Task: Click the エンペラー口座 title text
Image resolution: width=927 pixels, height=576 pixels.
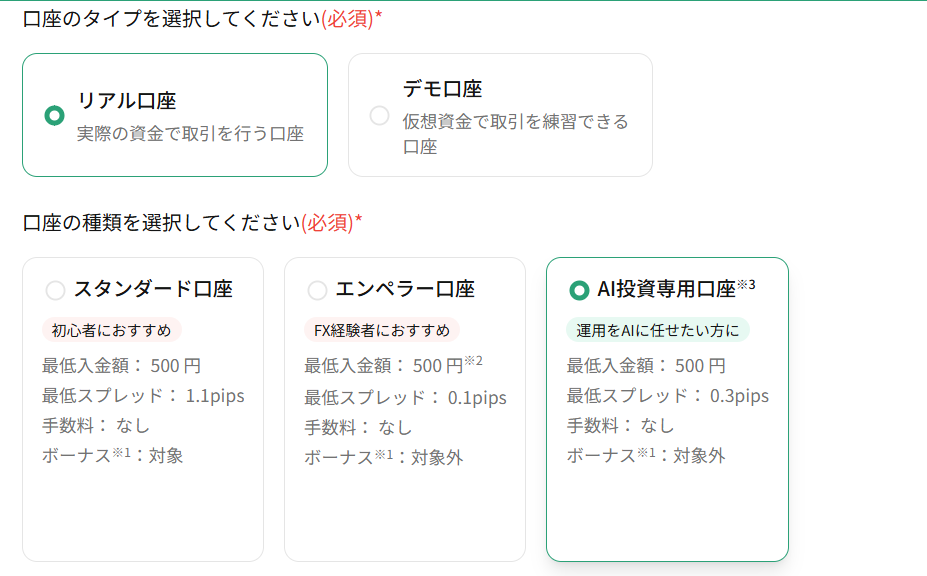Action: tap(405, 290)
